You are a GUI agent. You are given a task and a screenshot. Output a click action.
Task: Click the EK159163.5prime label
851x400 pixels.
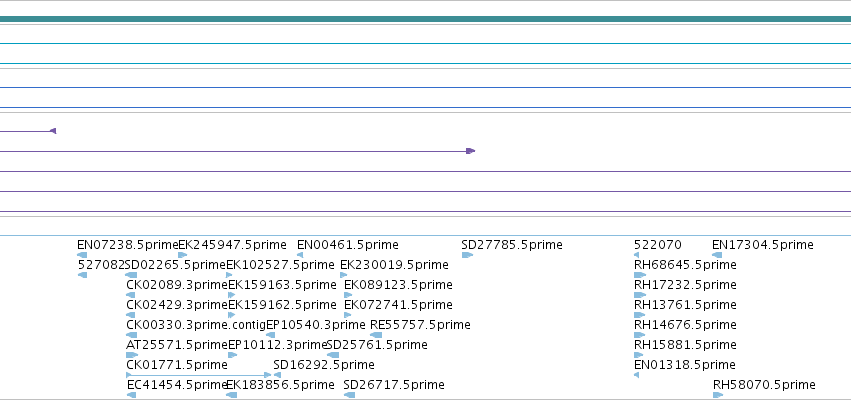pos(282,285)
